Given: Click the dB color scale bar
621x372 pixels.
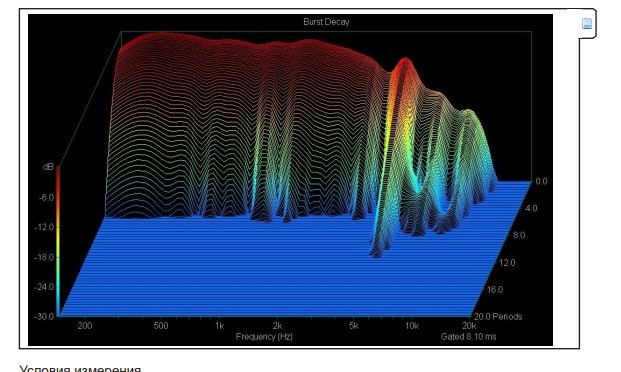Looking at the screenshot, I should (x=58, y=241).
